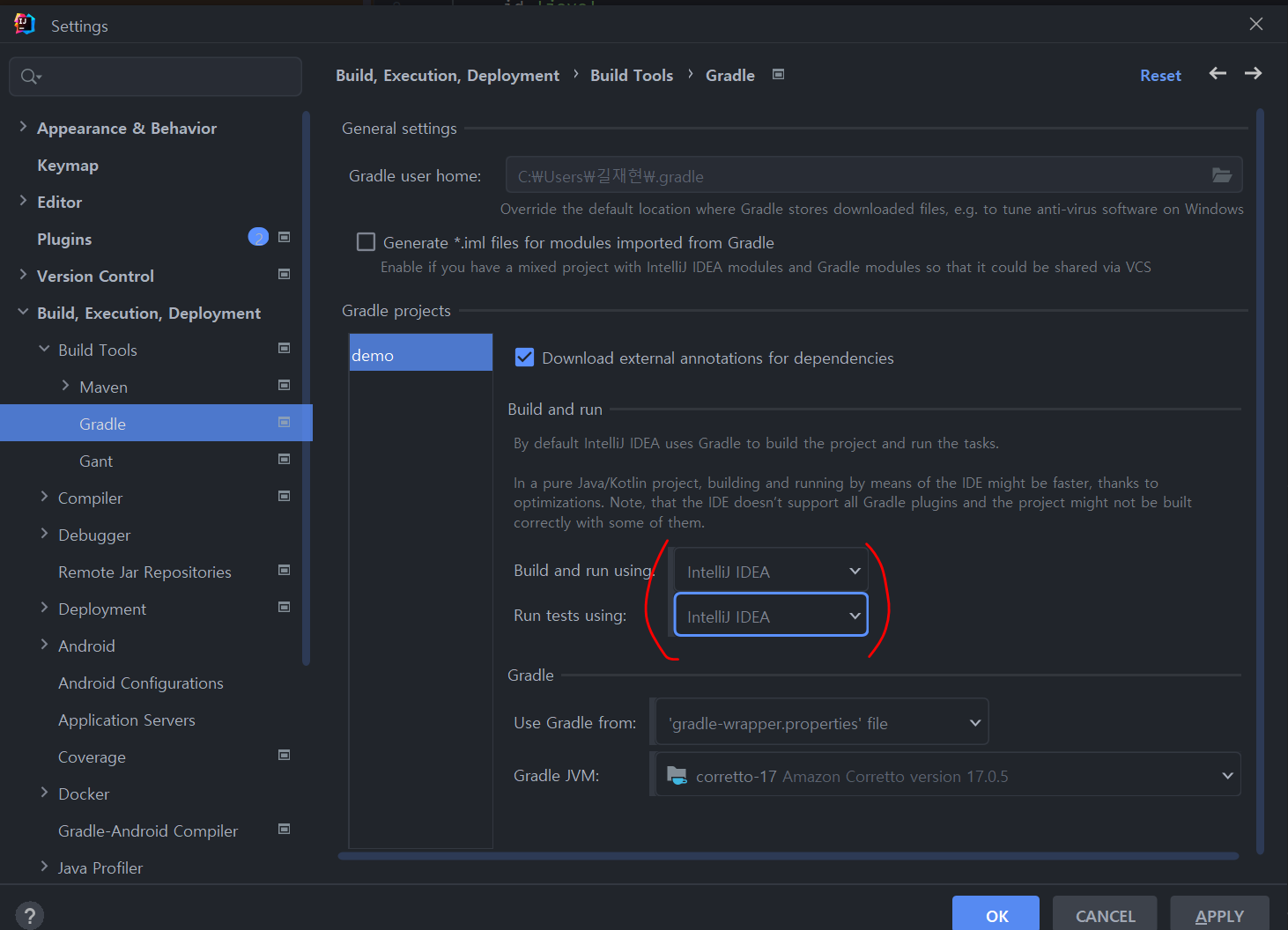The image size is (1288, 930).
Task: Click project settings icon beside Gradle-Android Compiler
Action: click(x=284, y=829)
